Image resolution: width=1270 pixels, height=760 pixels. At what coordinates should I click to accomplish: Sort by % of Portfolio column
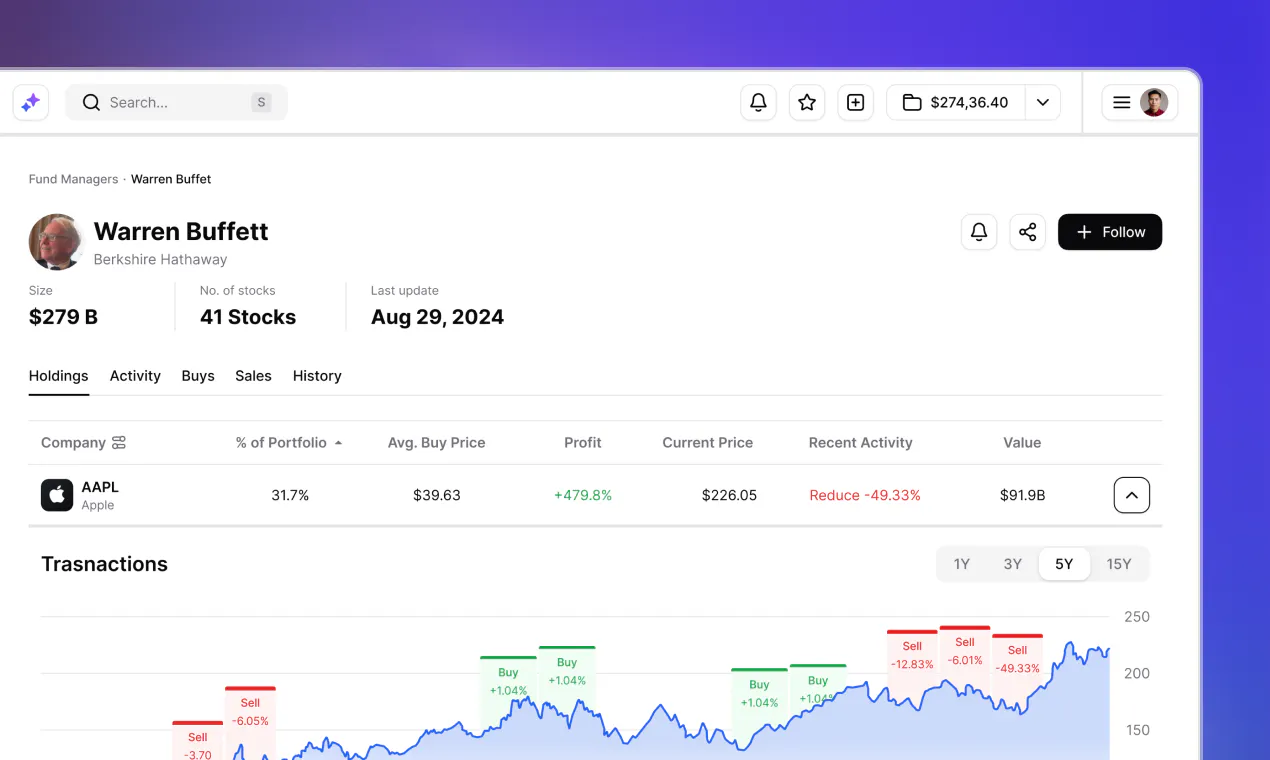[289, 442]
